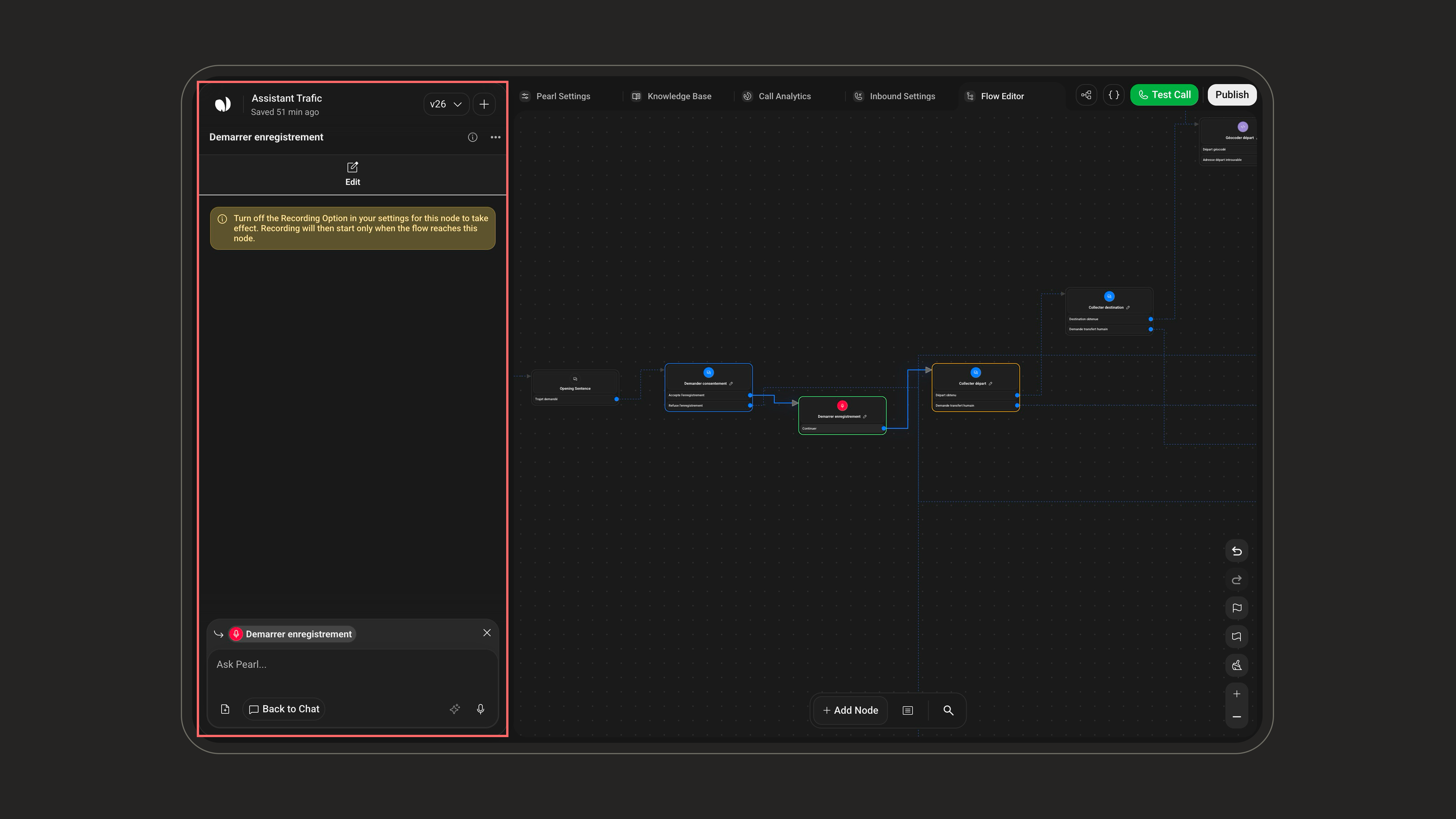Rename Collecter destination via pencil icon
The height and width of the screenshot is (819, 1456).
[x=1128, y=307]
